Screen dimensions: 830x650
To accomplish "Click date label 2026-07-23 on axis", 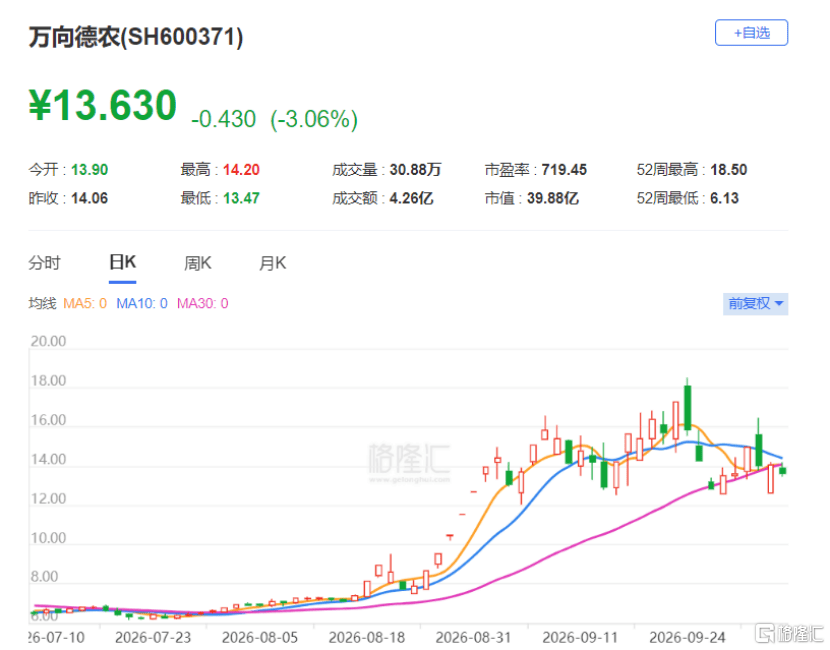I will click(x=153, y=637).
